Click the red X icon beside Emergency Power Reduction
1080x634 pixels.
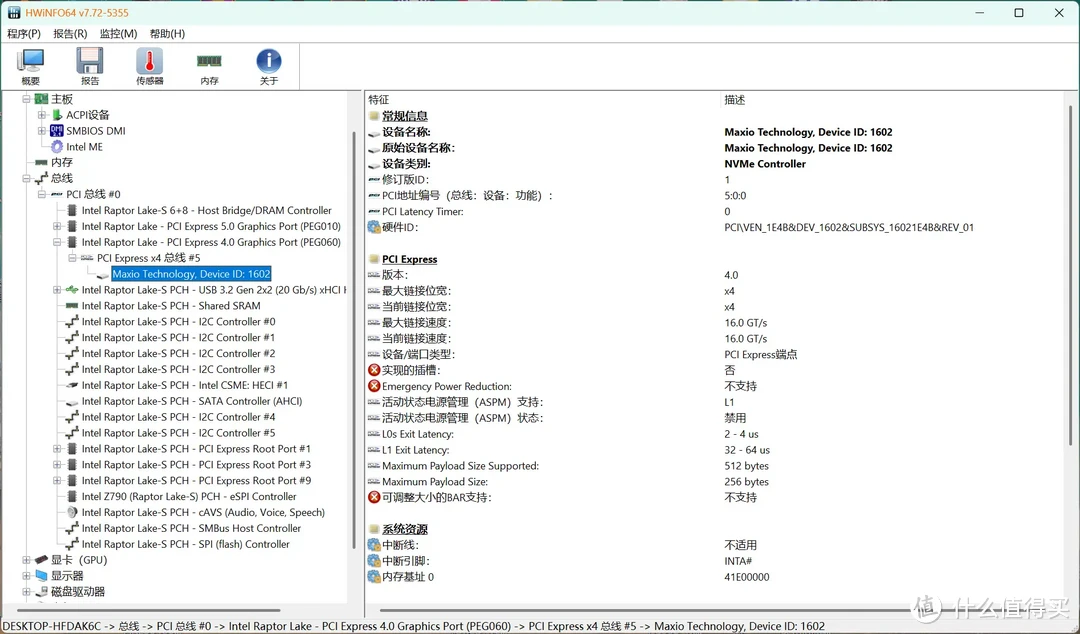[x=374, y=386]
